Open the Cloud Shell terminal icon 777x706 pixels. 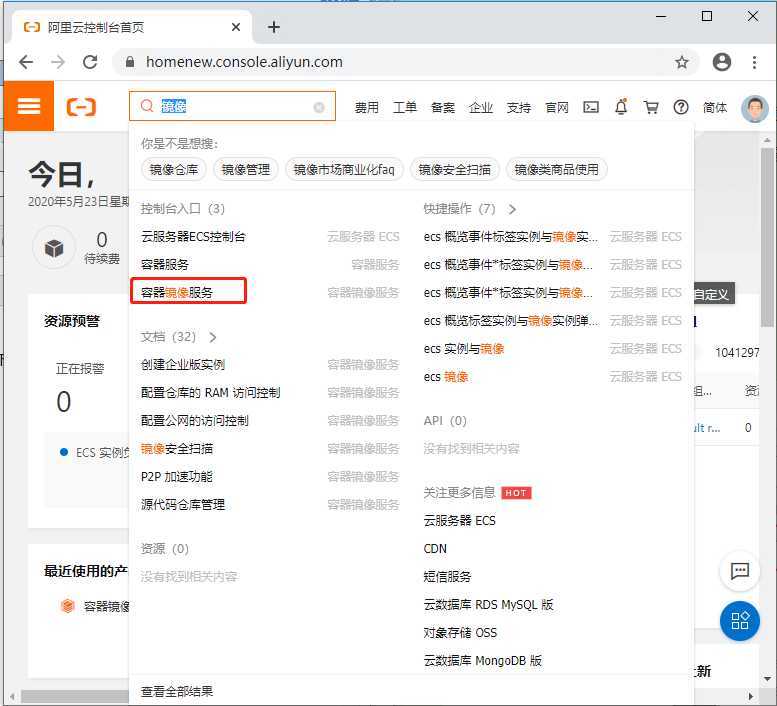591,107
